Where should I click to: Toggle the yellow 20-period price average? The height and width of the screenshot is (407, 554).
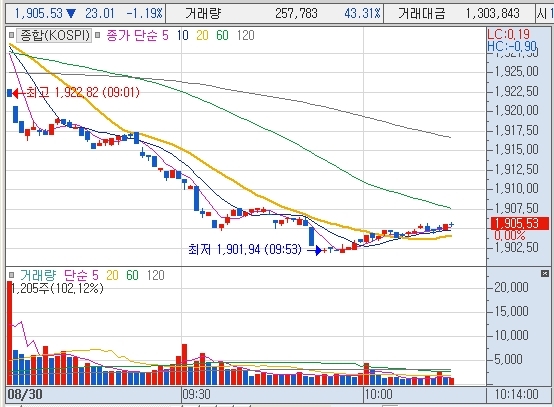point(202,35)
